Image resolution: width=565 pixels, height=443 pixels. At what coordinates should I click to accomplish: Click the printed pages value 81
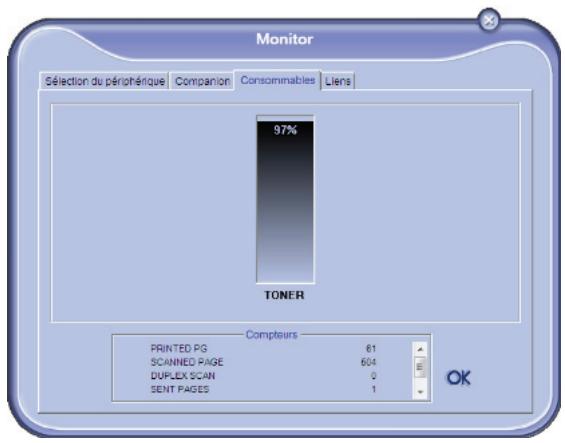(x=371, y=349)
